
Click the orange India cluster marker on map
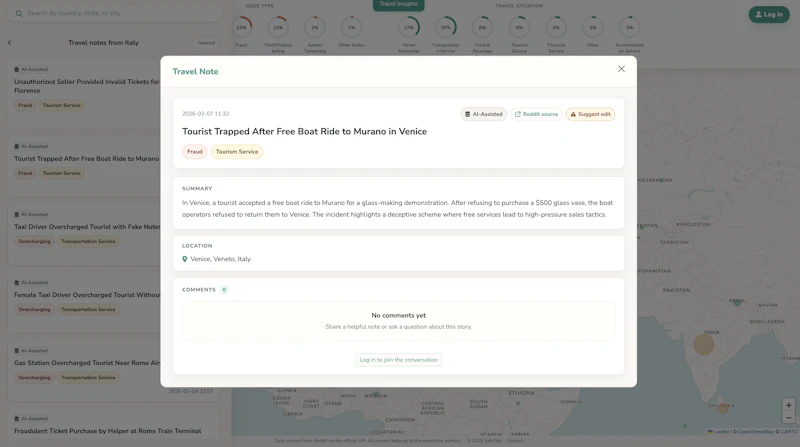704,344
